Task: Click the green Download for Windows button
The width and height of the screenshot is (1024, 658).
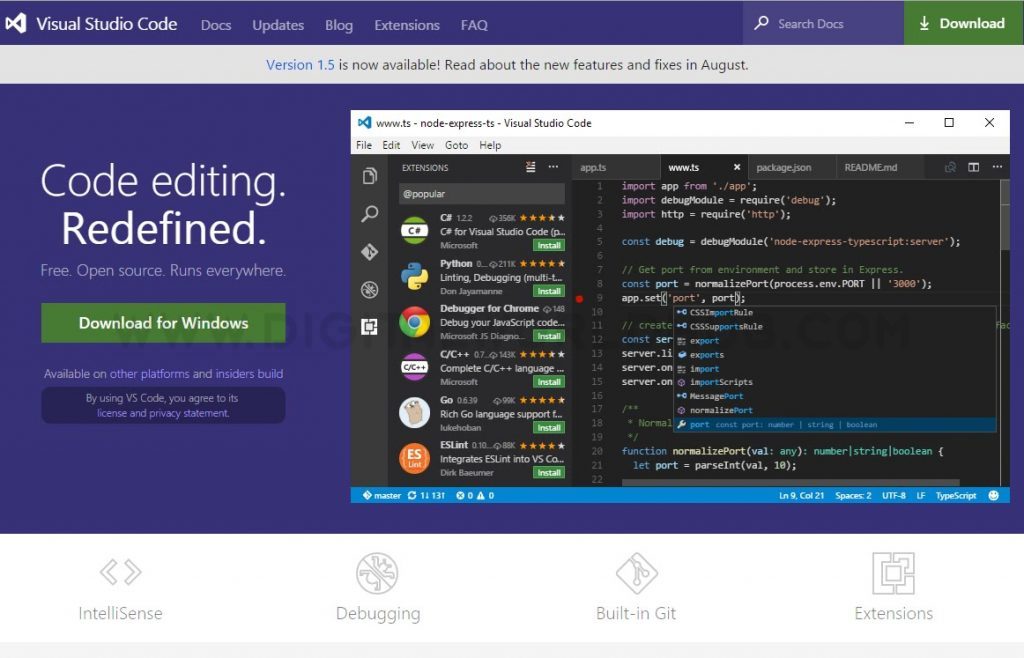Action: click(163, 323)
